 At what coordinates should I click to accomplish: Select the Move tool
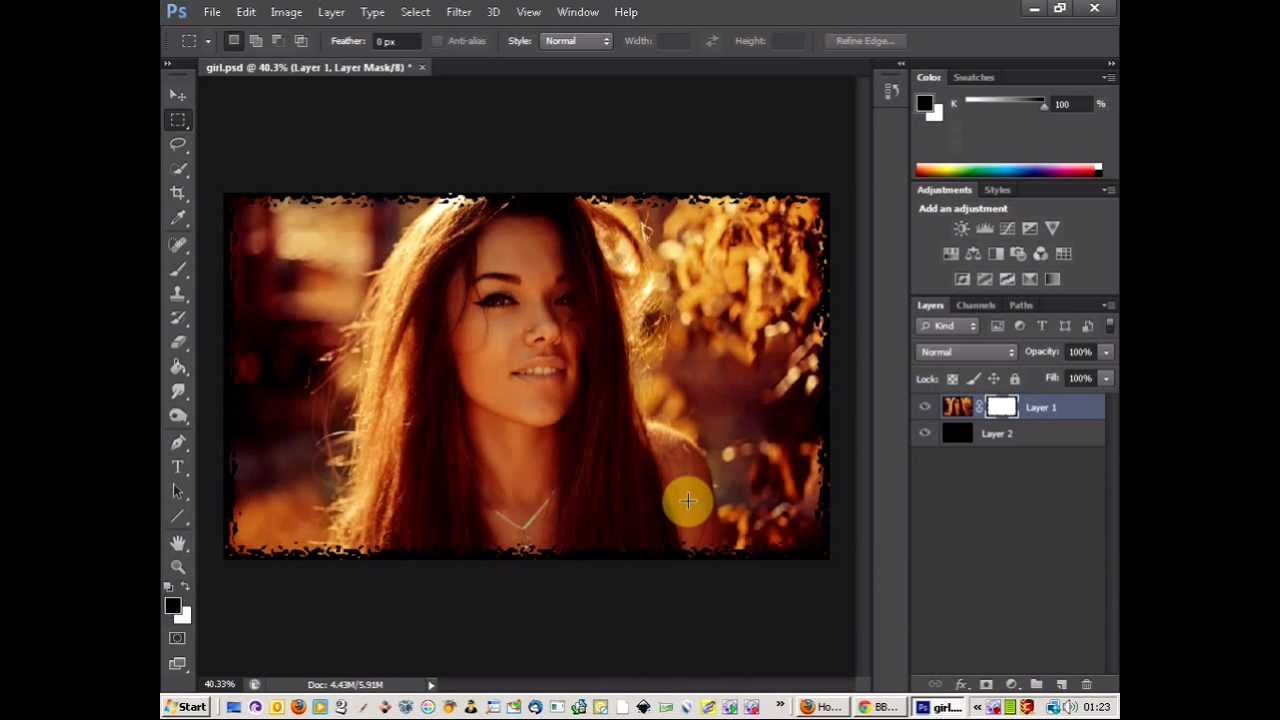178,95
